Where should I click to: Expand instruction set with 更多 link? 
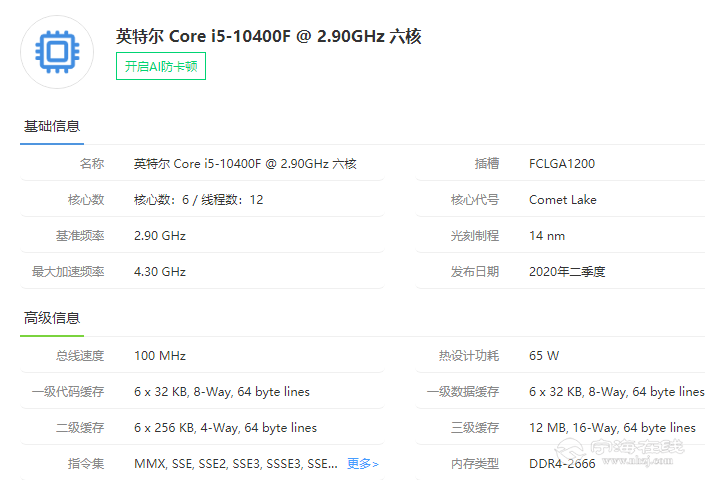point(362,464)
